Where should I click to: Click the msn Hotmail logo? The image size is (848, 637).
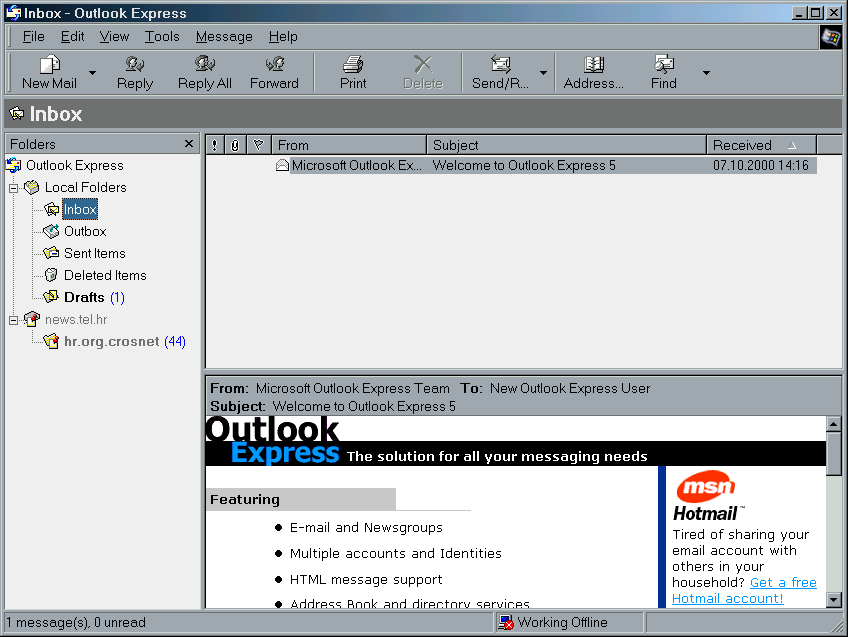(708, 495)
